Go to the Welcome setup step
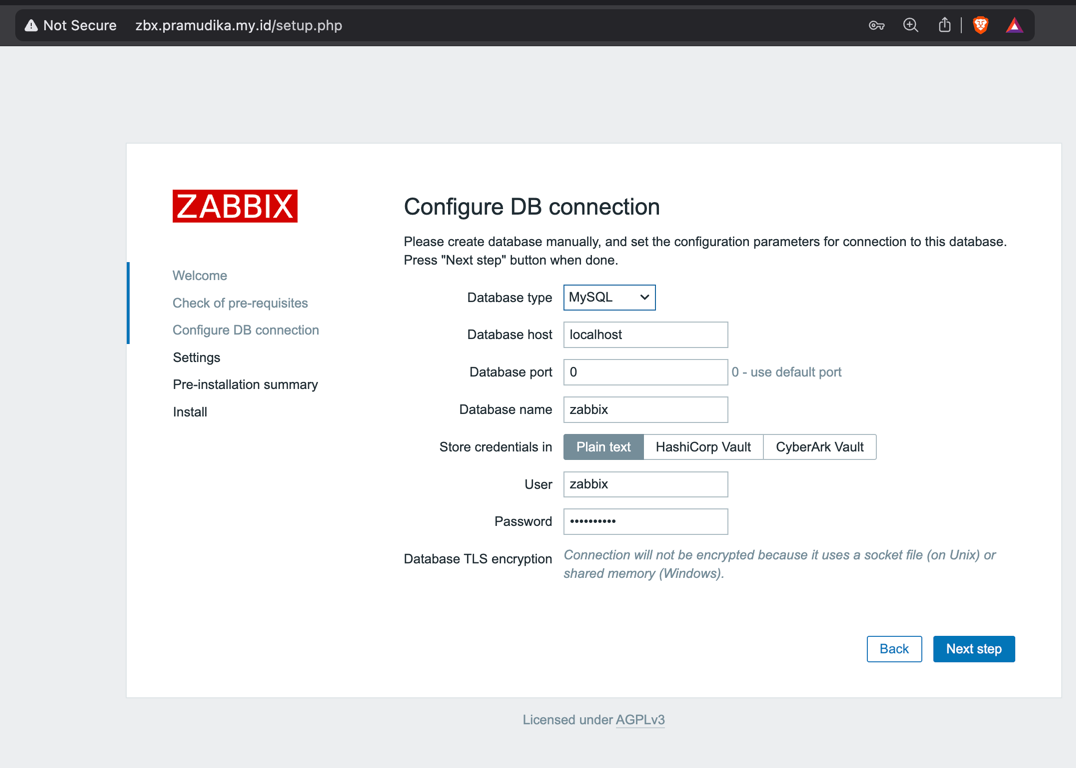 click(x=200, y=275)
